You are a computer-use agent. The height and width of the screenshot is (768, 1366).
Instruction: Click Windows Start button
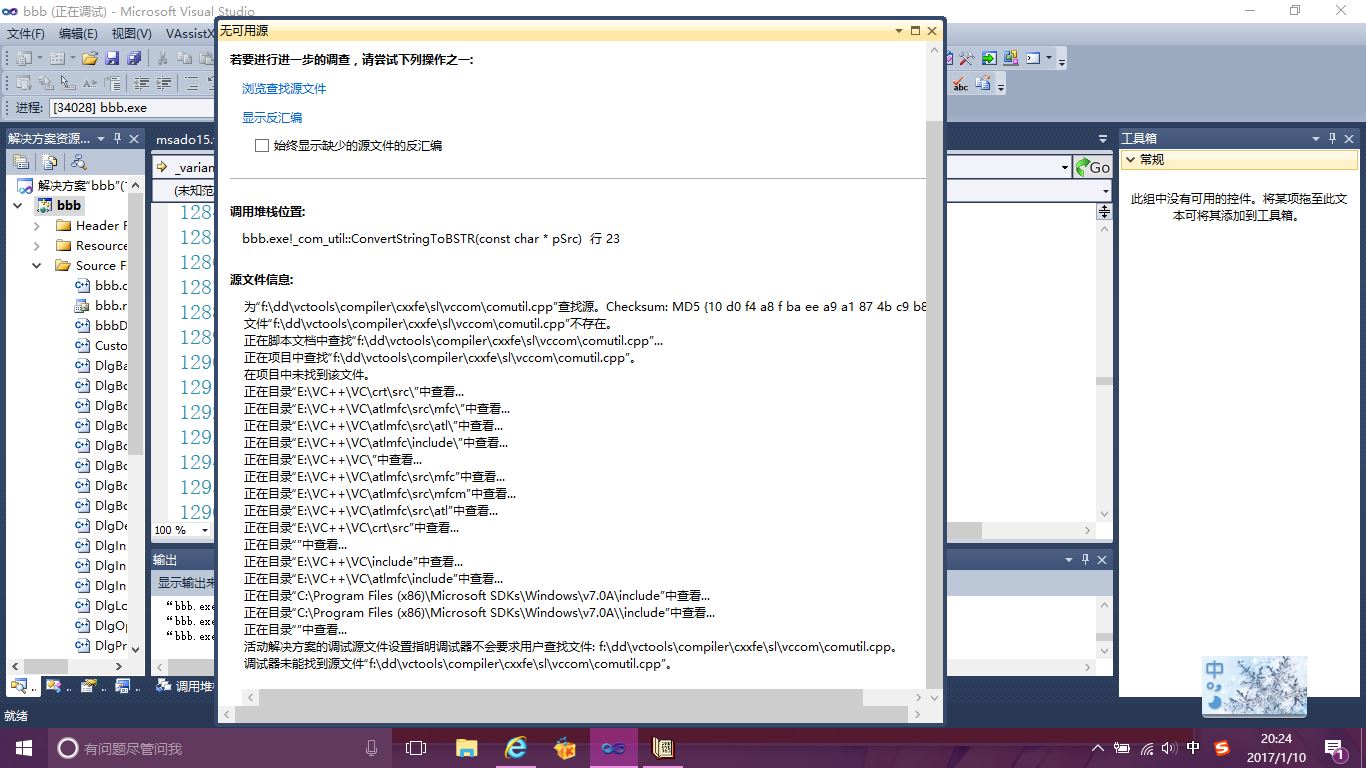[23, 747]
